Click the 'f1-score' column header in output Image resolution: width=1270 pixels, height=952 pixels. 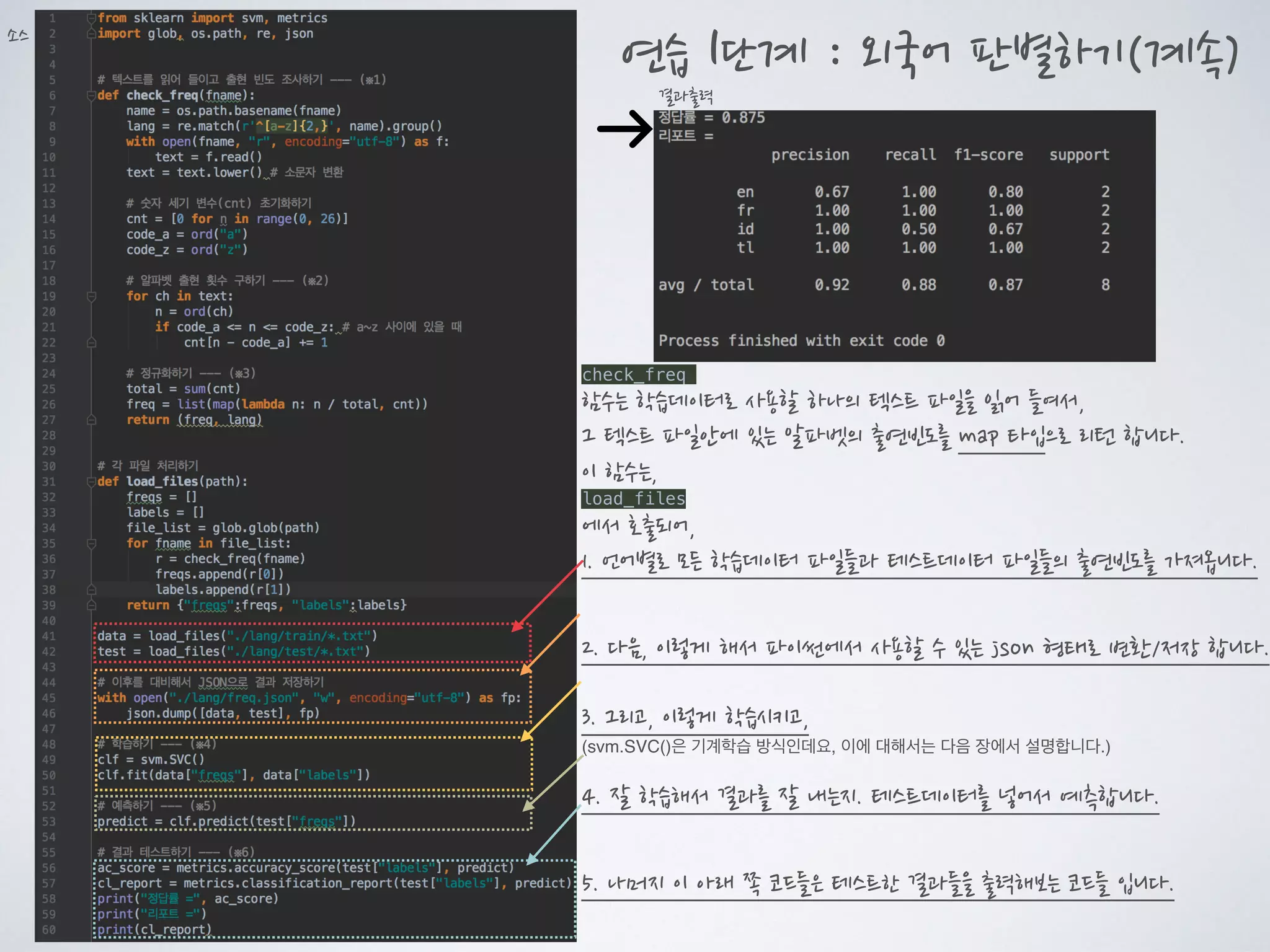(988, 155)
